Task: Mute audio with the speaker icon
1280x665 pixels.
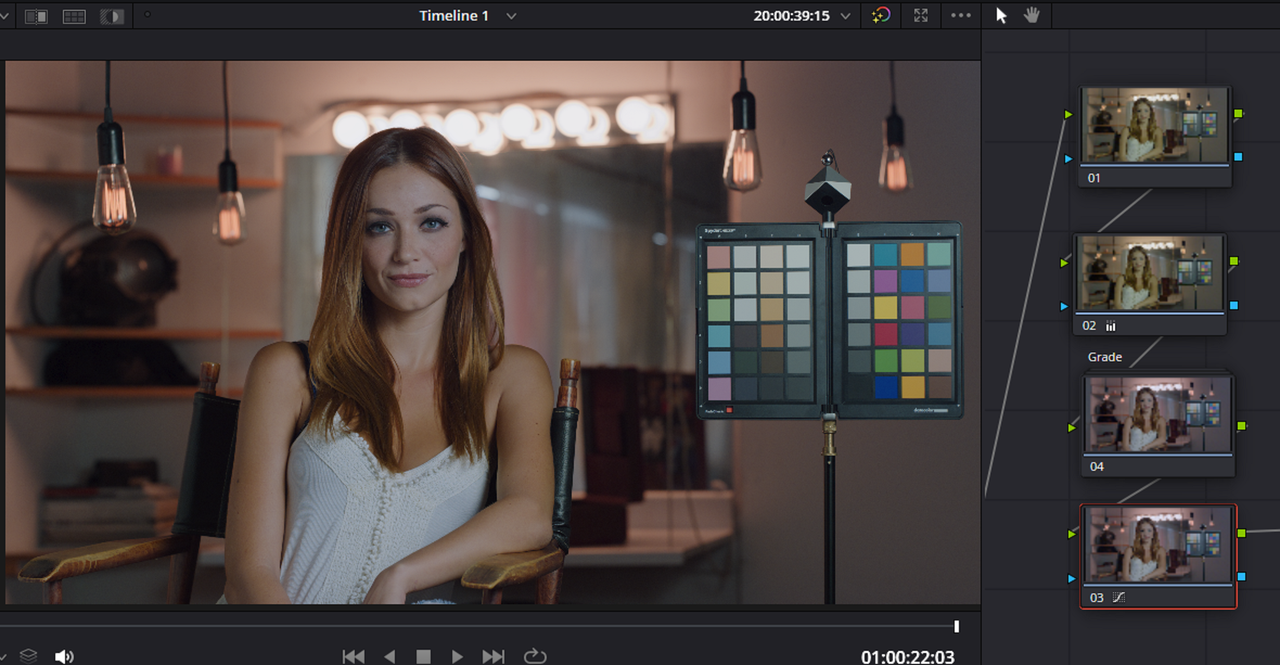Action: tap(64, 656)
